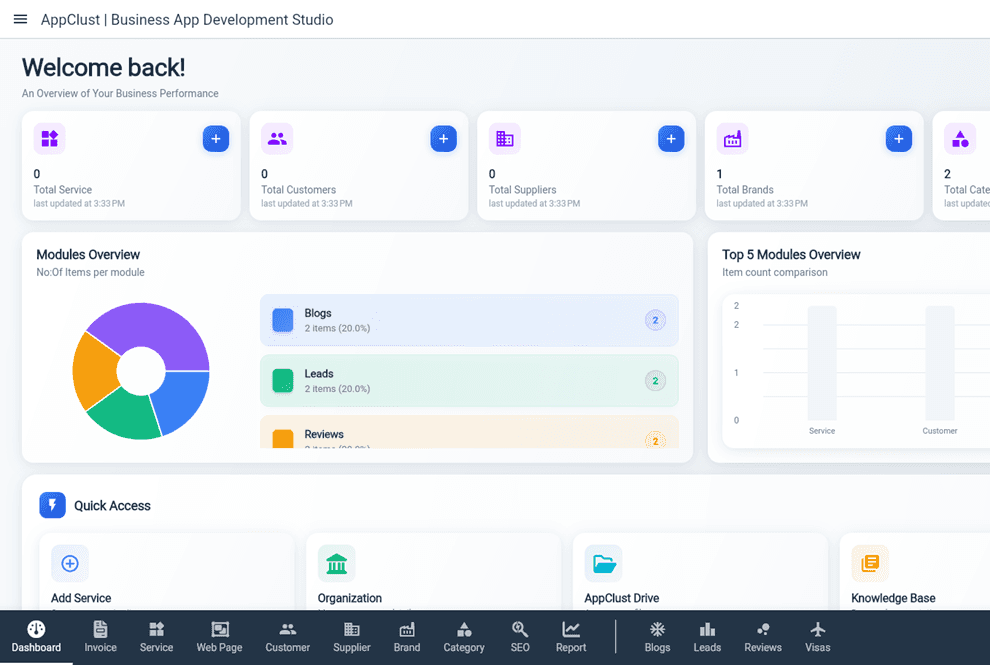
Task: Open the SEO tool in the bottom bar
Action: [x=520, y=637]
